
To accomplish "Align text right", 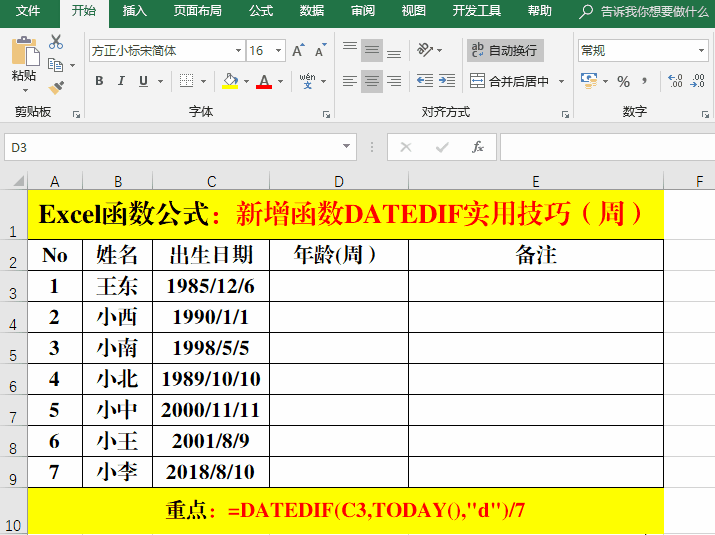I will point(394,81).
